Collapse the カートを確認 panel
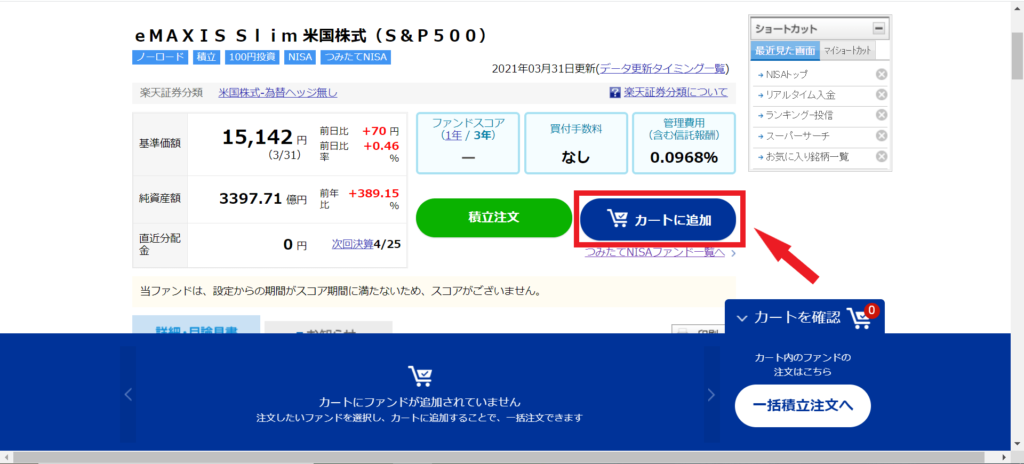The height and width of the screenshot is (464, 1024). (x=741, y=318)
